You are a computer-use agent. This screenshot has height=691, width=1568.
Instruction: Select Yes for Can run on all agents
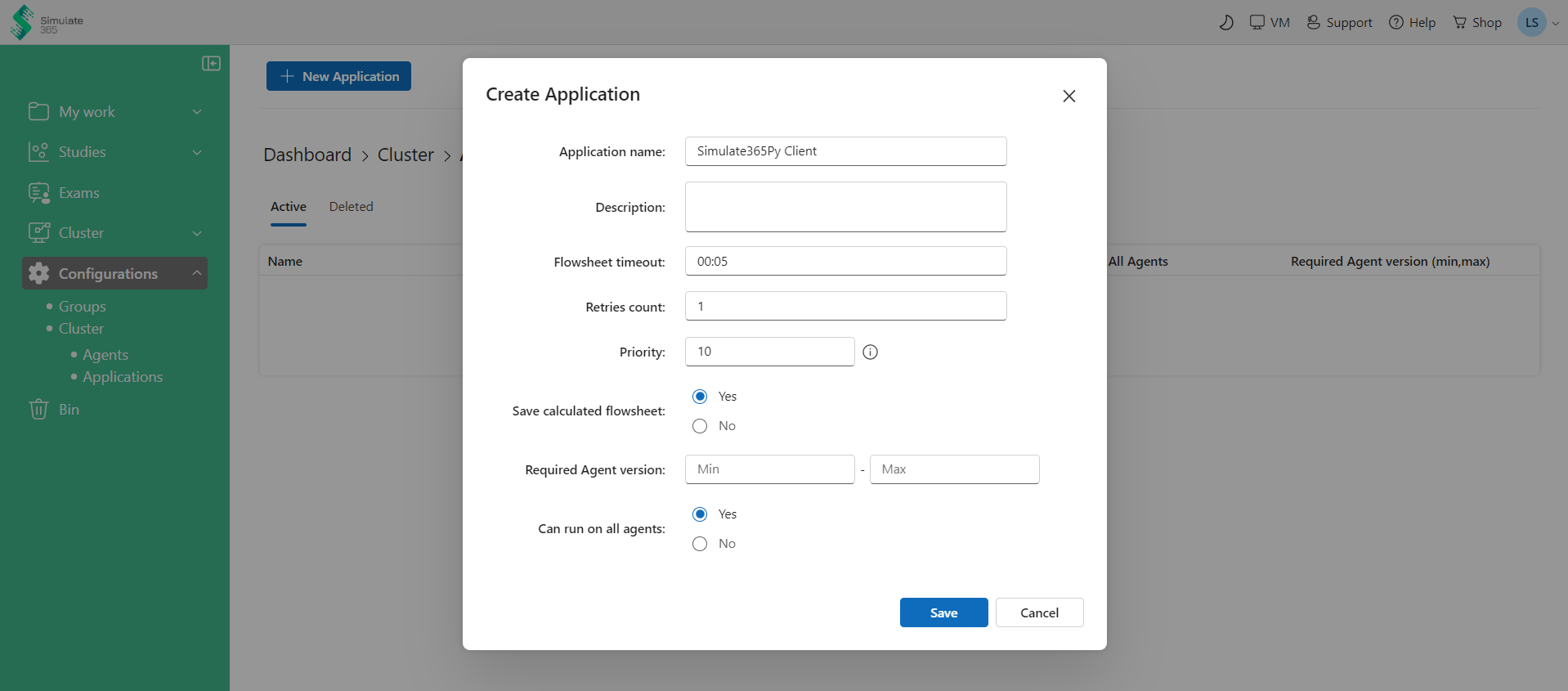700,514
